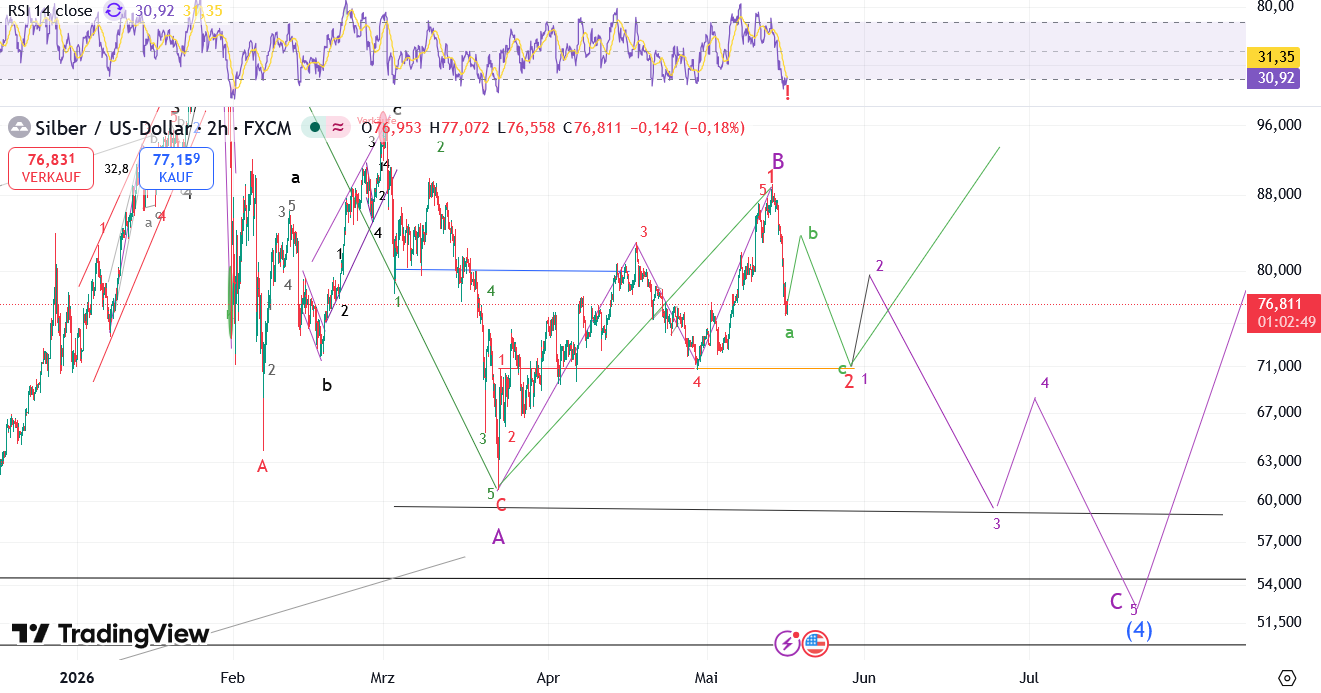Viewport: 1321px width, 693px height.
Task: Open the purple lightning event marker
Action: [x=789, y=643]
